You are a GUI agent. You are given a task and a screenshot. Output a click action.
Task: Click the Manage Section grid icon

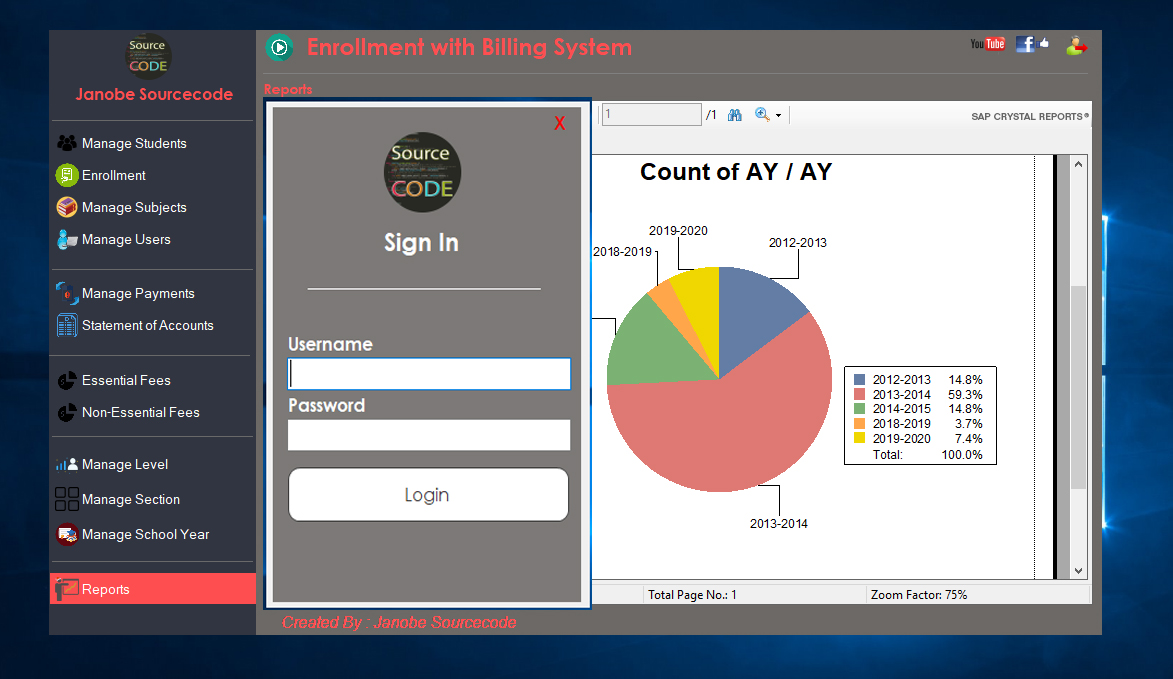[67, 499]
